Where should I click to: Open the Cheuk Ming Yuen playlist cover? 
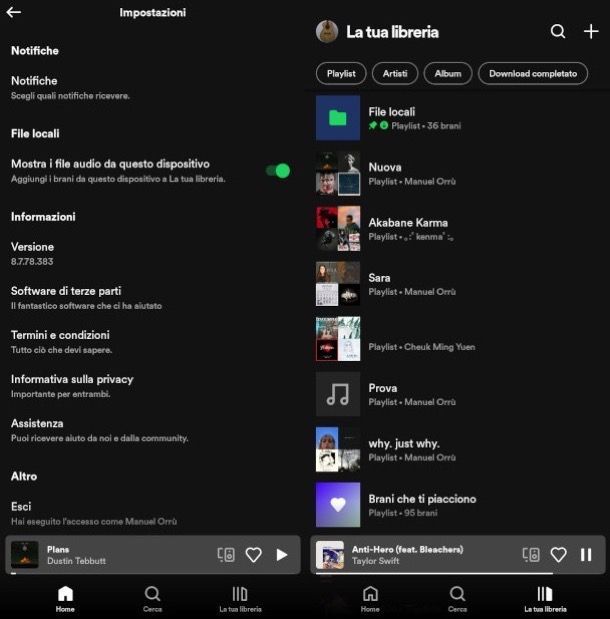click(338, 339)
